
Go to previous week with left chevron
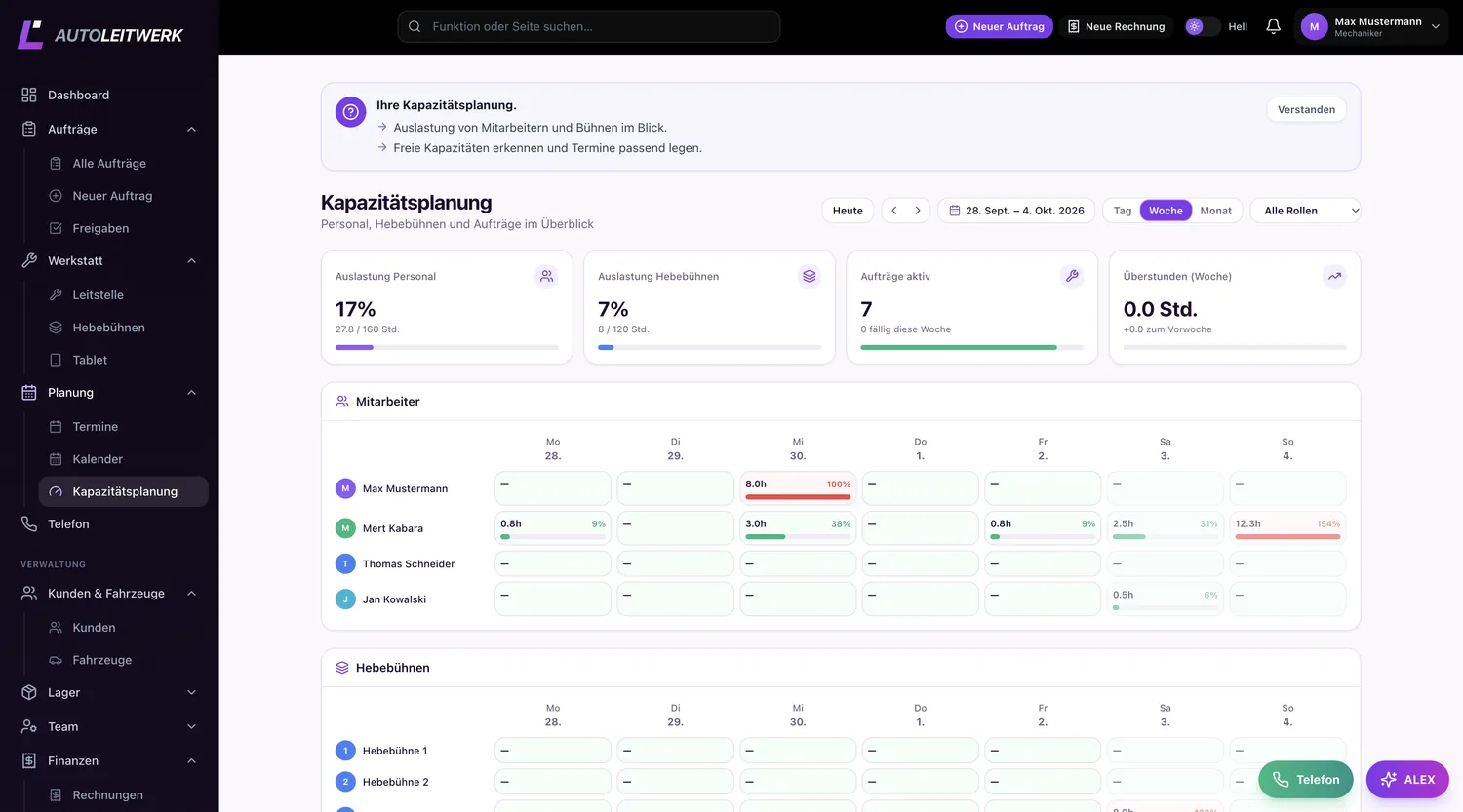tap(894, 211)
